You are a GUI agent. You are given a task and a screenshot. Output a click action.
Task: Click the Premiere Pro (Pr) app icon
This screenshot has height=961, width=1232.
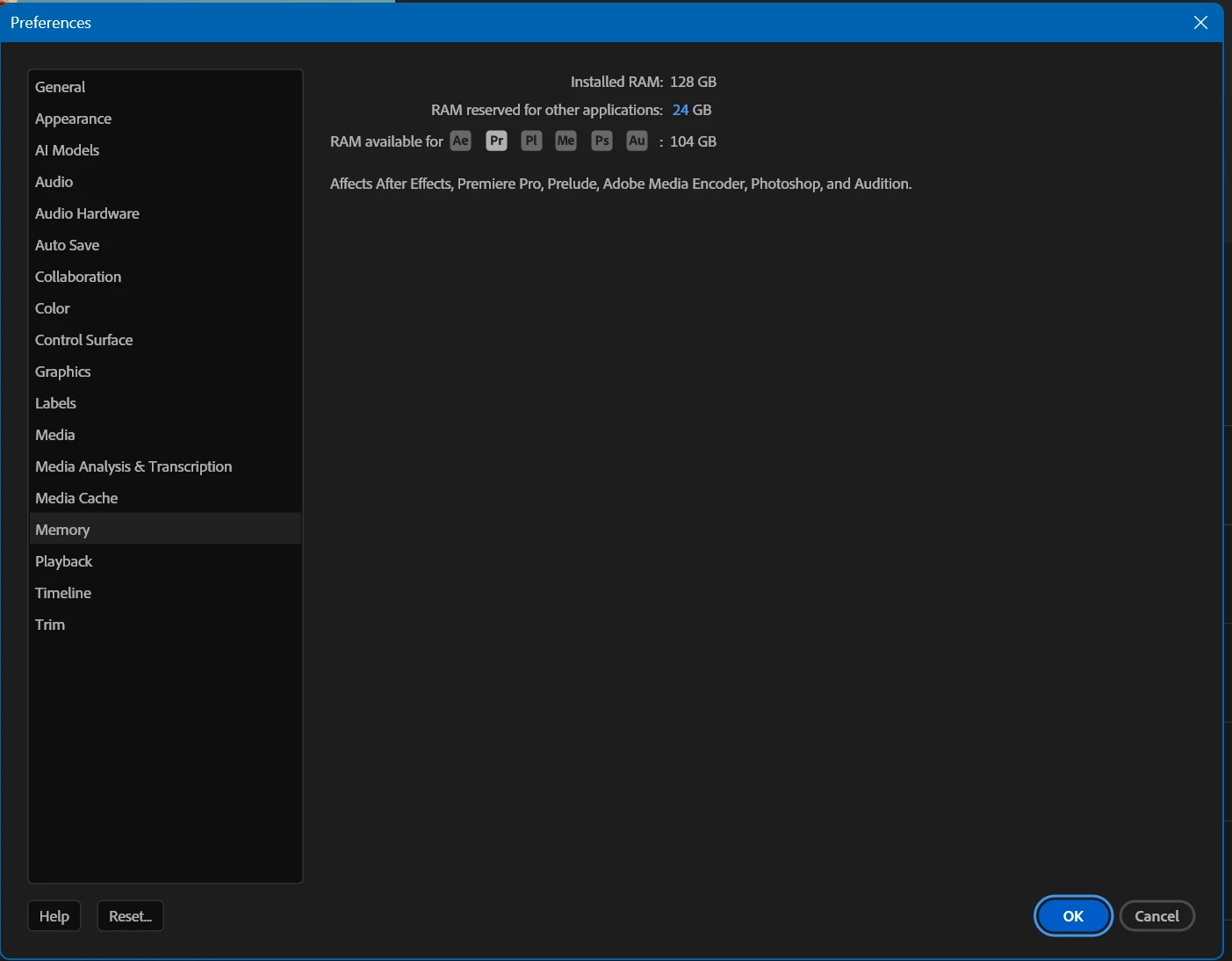pyautogui.click(x=496, y=141)
